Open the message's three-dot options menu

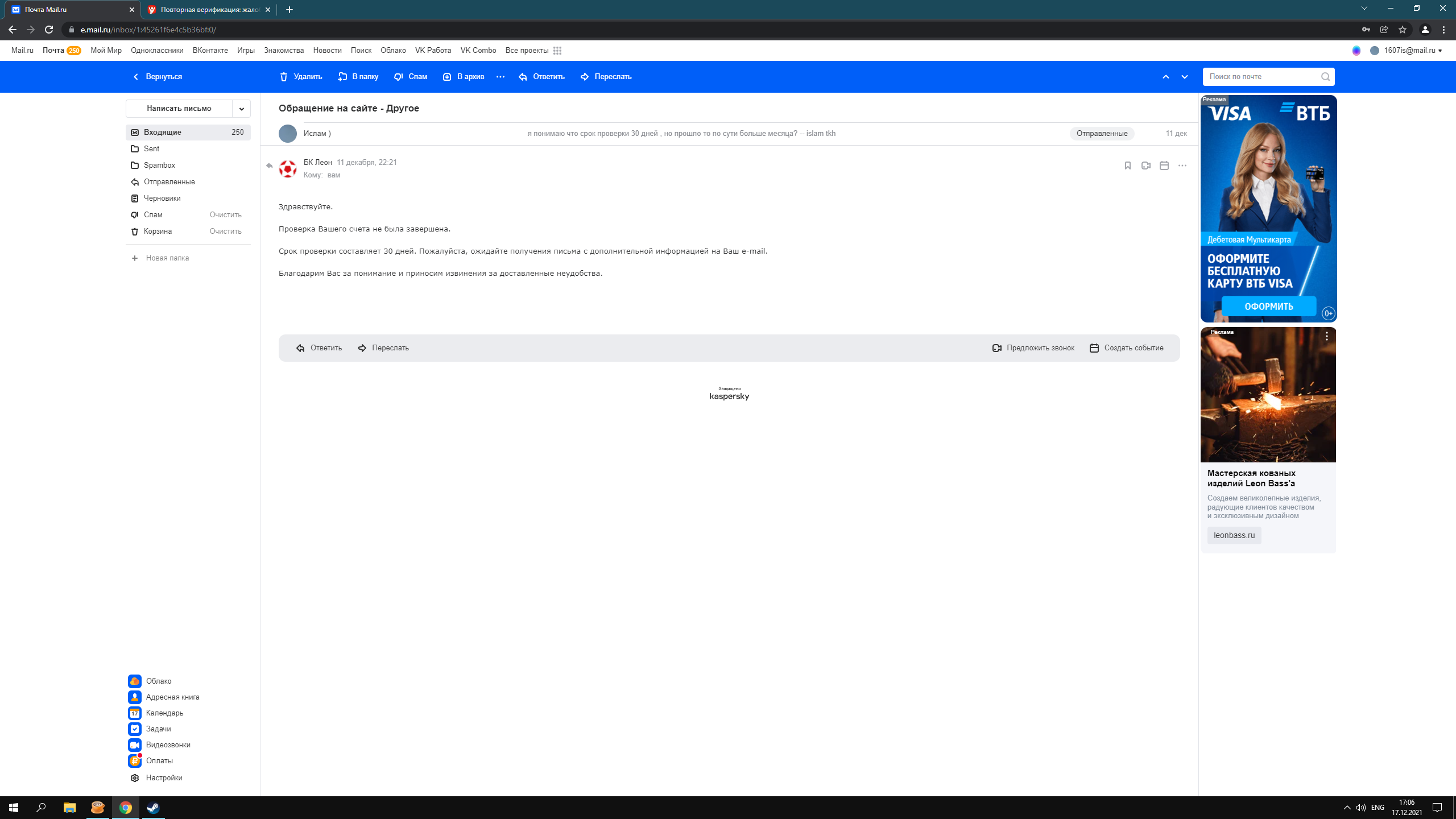1182,166
